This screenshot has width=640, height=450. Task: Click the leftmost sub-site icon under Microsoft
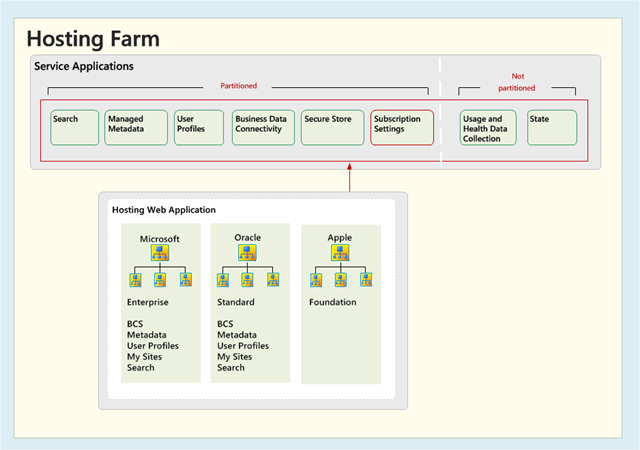click(136, 280)
